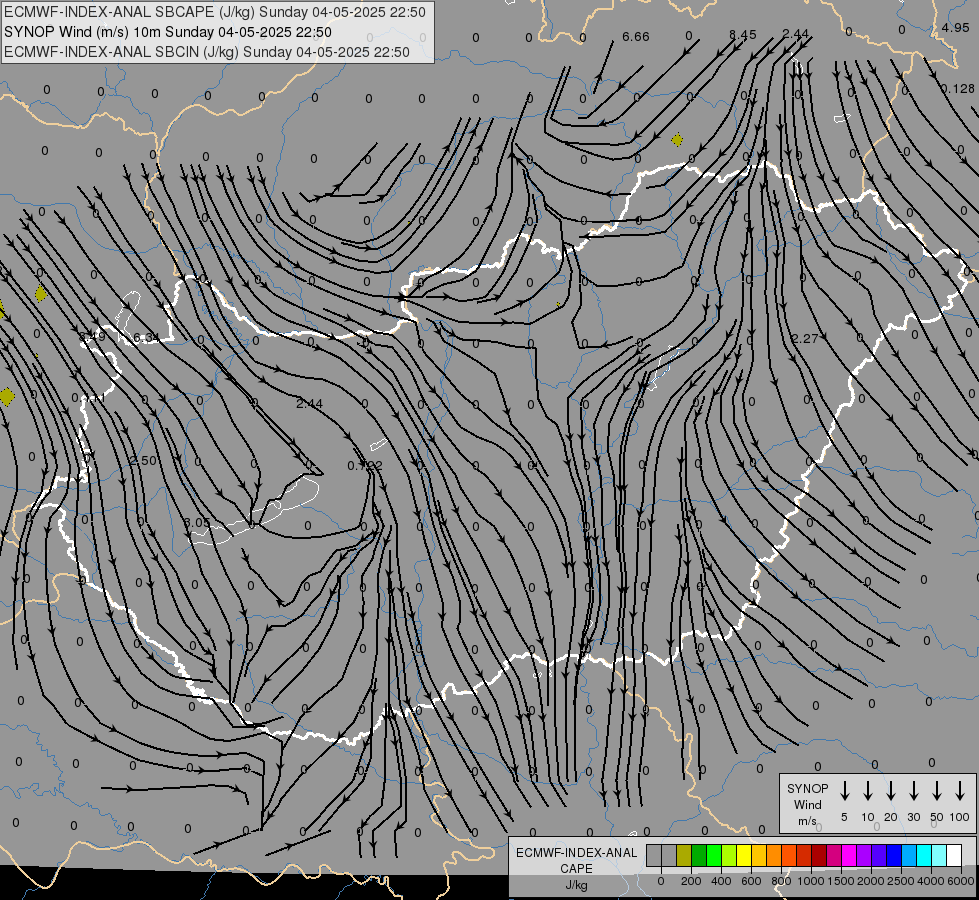Click the 'SYNOP Wind (m/s) 10m' title line
The image size is (979, 900).
[168, 32]
